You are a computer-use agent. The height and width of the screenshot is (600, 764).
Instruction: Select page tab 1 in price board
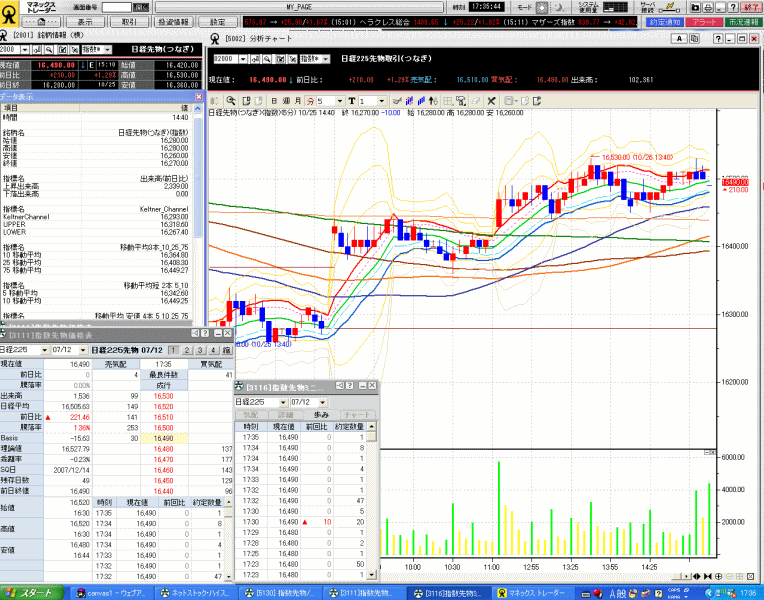pyautogui.click(x=173, y=350)
